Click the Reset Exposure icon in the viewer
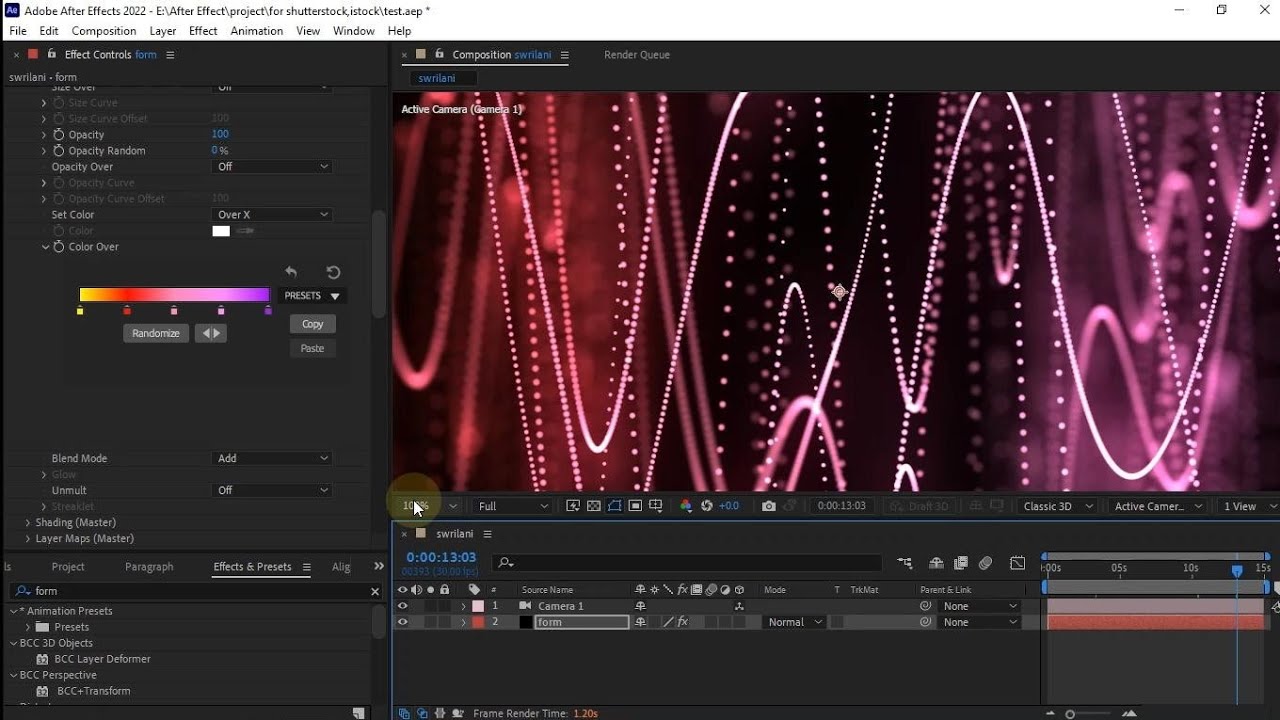The image size is (1280, 720). click(707, 506)
